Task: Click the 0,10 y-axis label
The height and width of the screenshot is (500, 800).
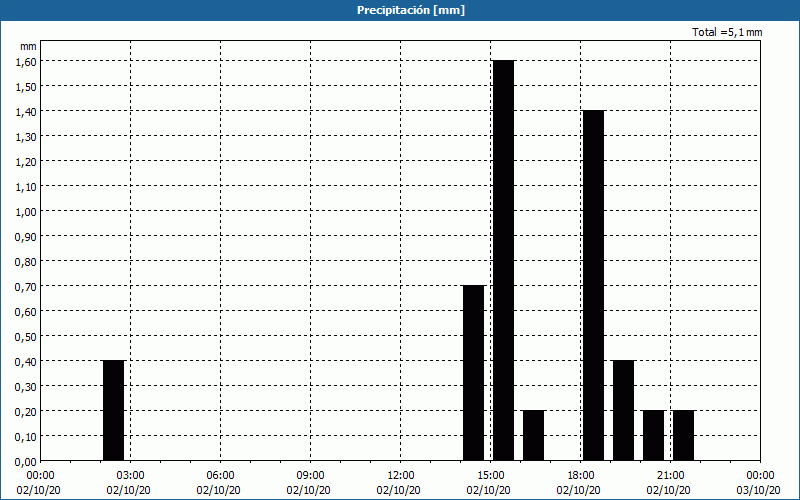Action: tap(26, 437)
